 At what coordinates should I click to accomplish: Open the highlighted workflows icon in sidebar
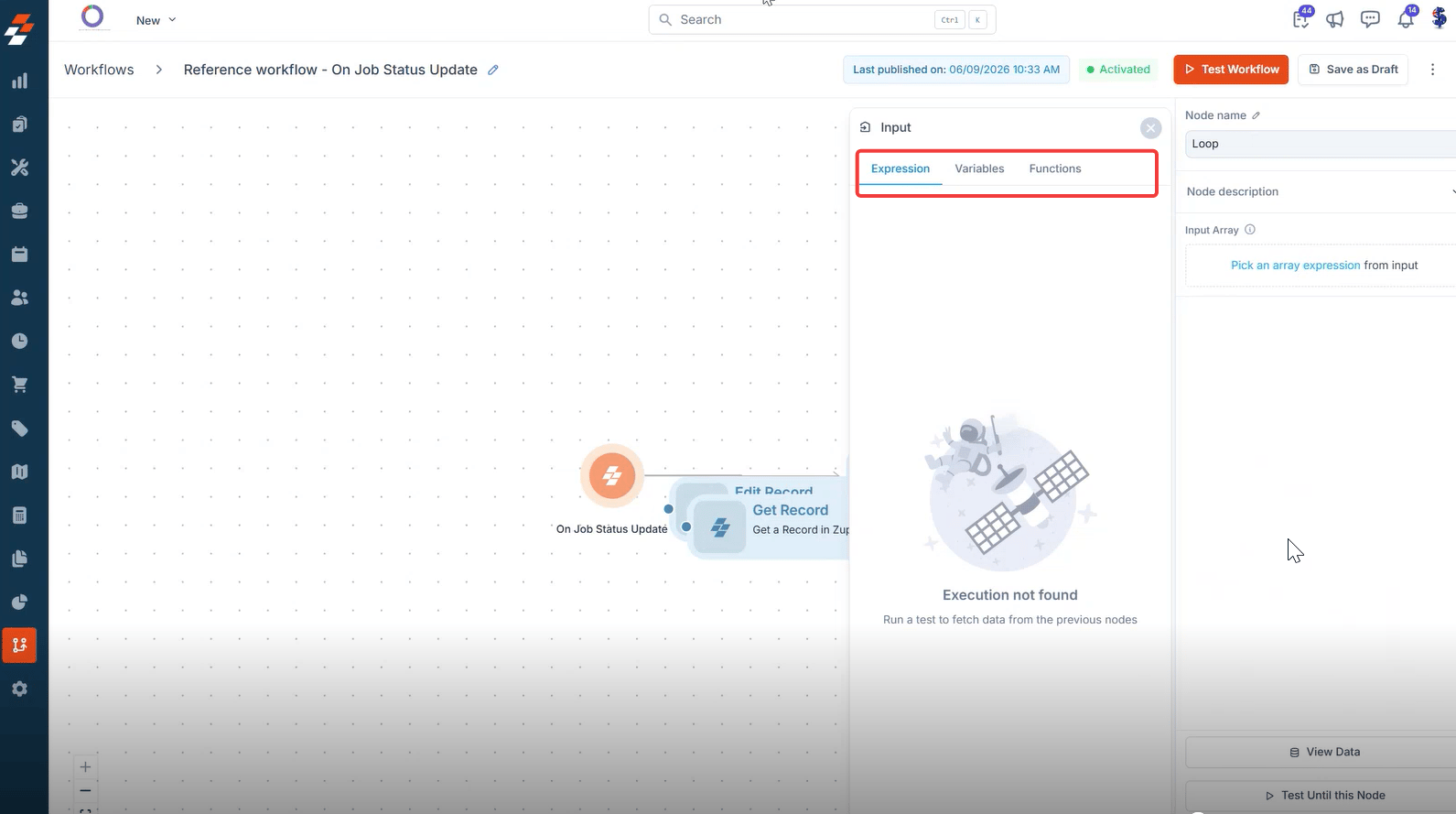19,646
